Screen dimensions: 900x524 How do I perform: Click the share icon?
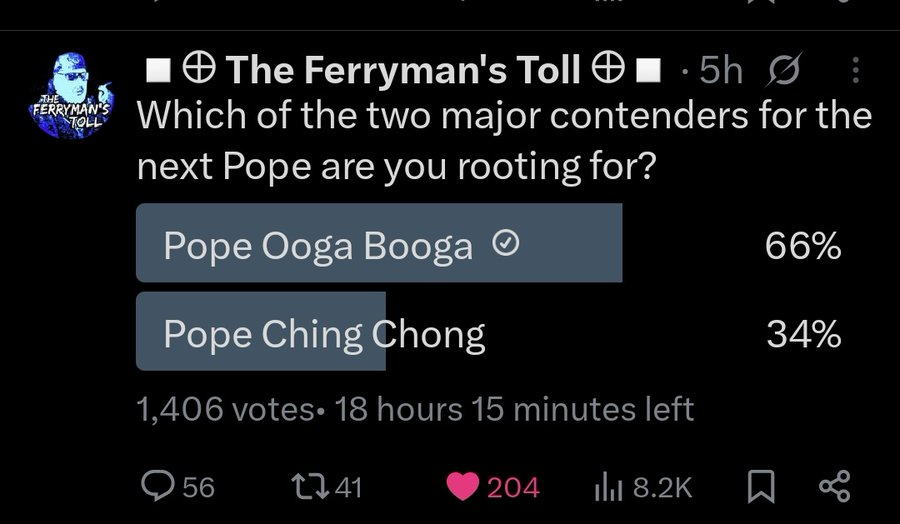[x=833, y=486]
